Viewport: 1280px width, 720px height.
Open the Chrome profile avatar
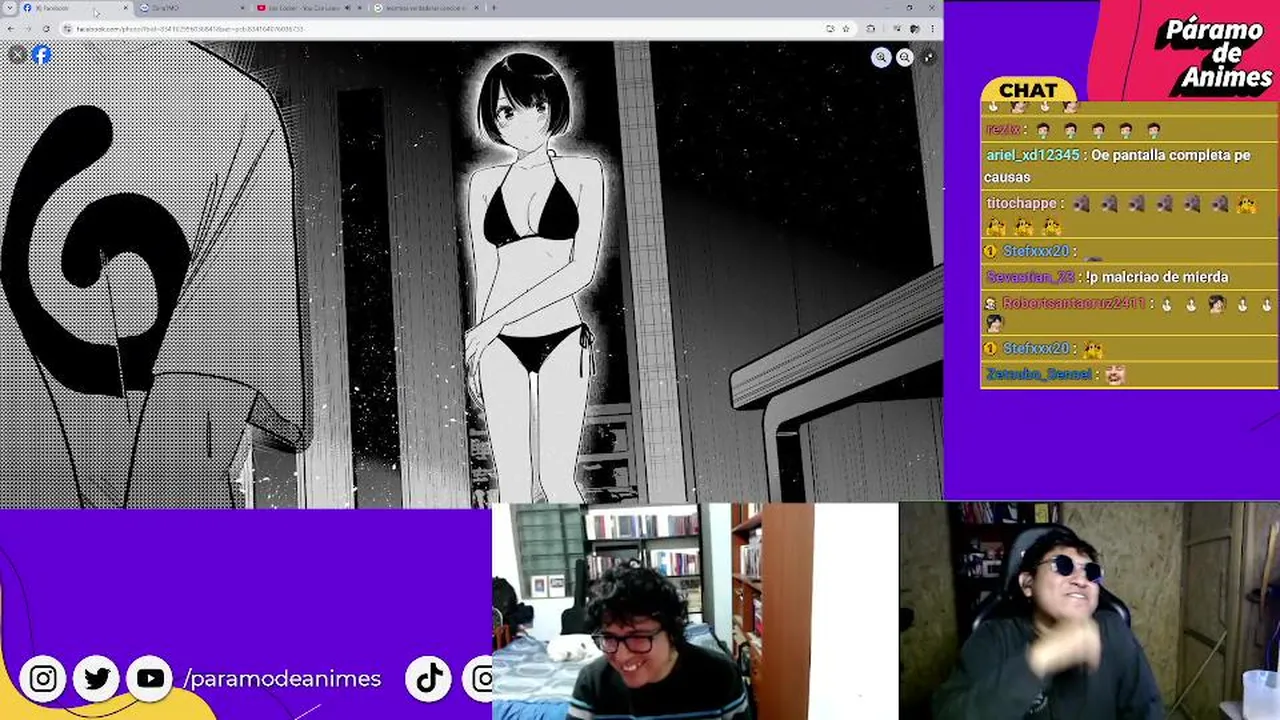pos(914,29)
